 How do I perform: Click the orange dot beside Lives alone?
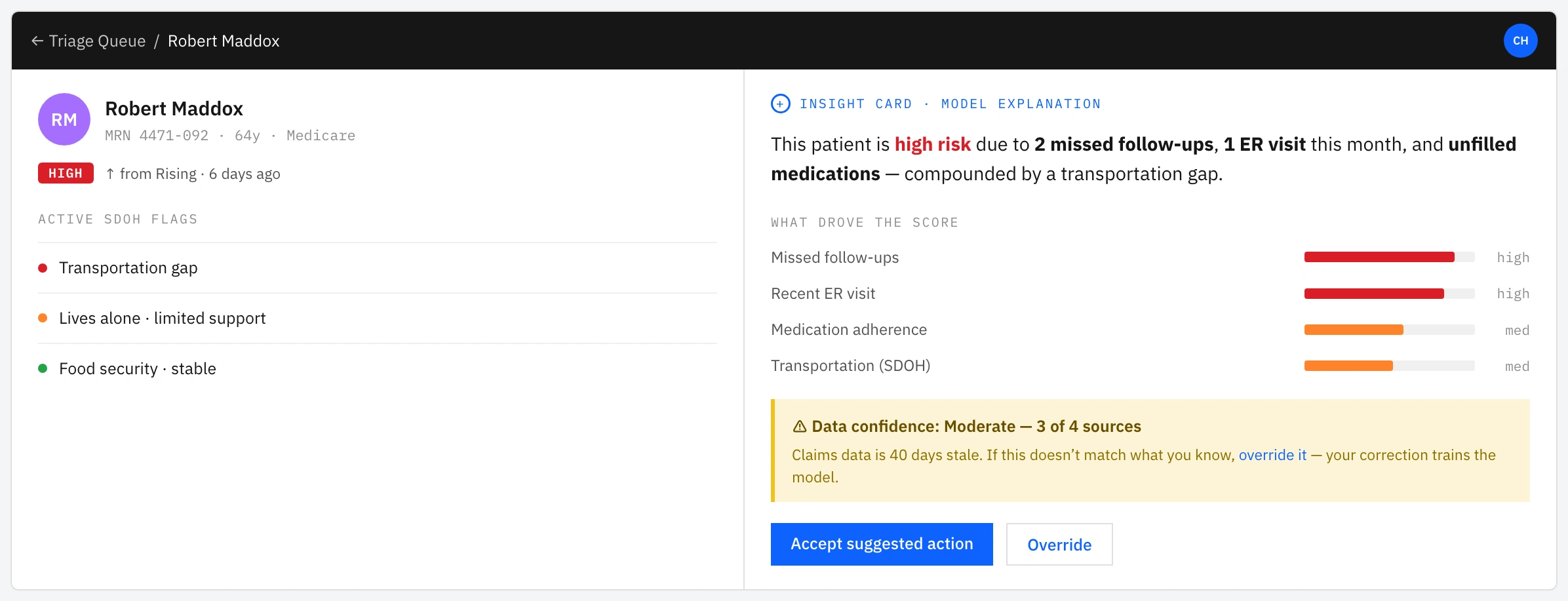pos(43,318)
